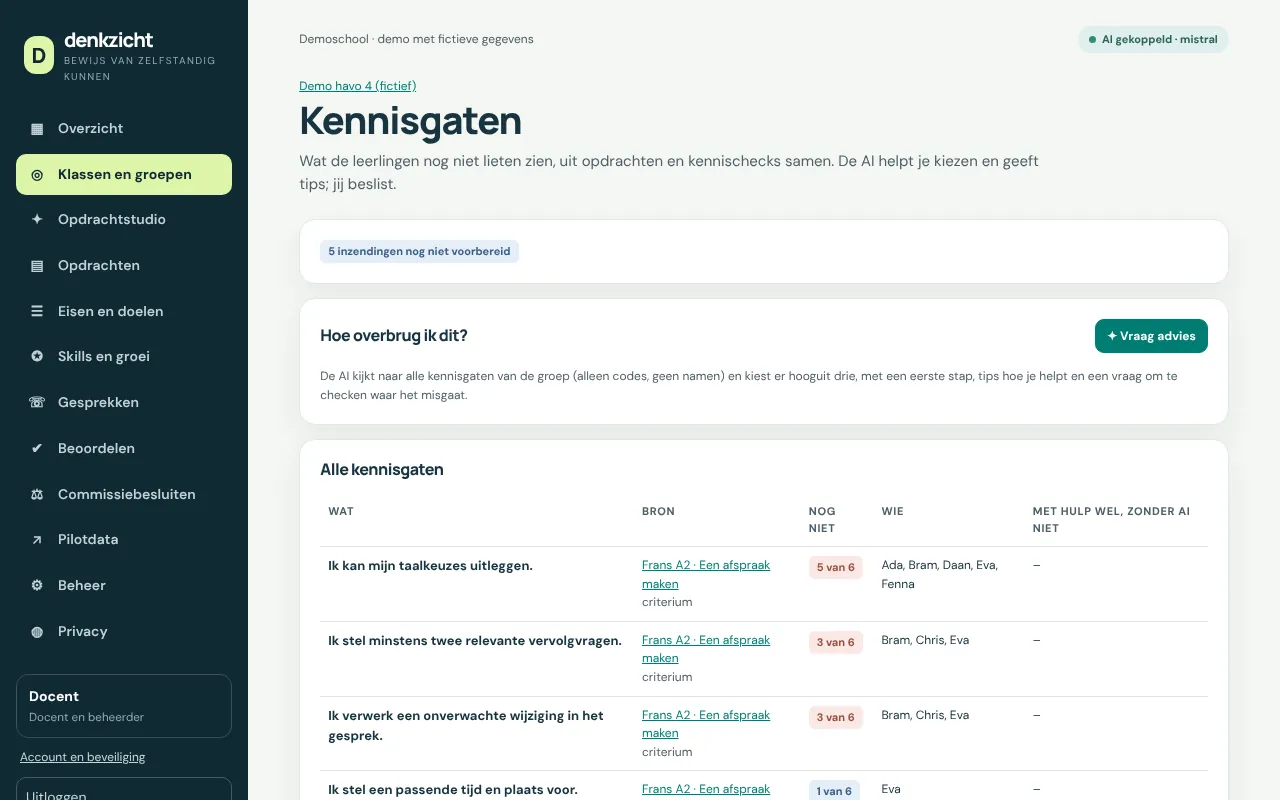Click 'Ik stel een passende tijd en plaats voor.'
The width and height of the screenshot is (1280, 800).
tap(452, 790)
